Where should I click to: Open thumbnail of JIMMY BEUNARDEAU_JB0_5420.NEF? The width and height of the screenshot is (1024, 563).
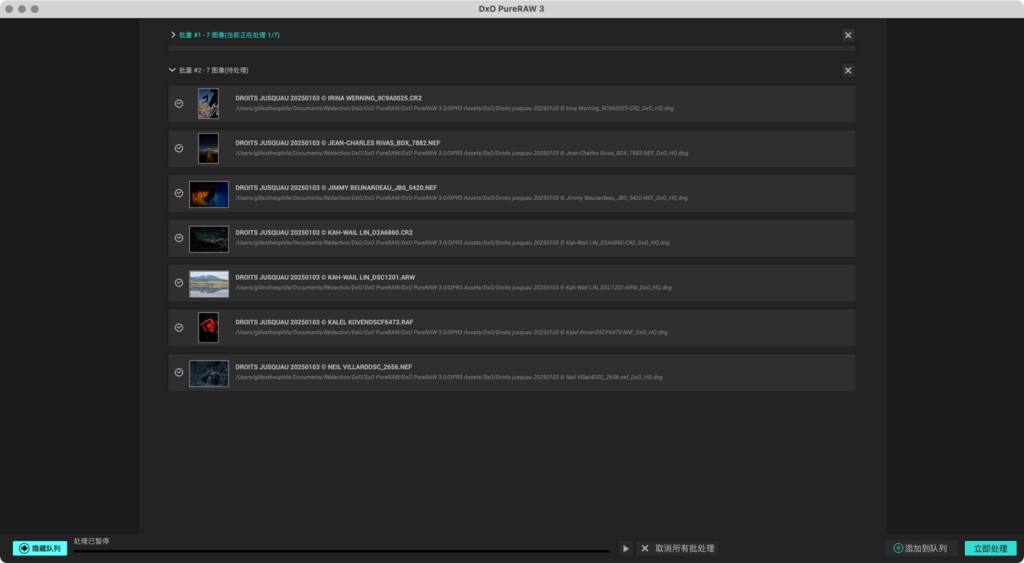click(x=209, y=194)
